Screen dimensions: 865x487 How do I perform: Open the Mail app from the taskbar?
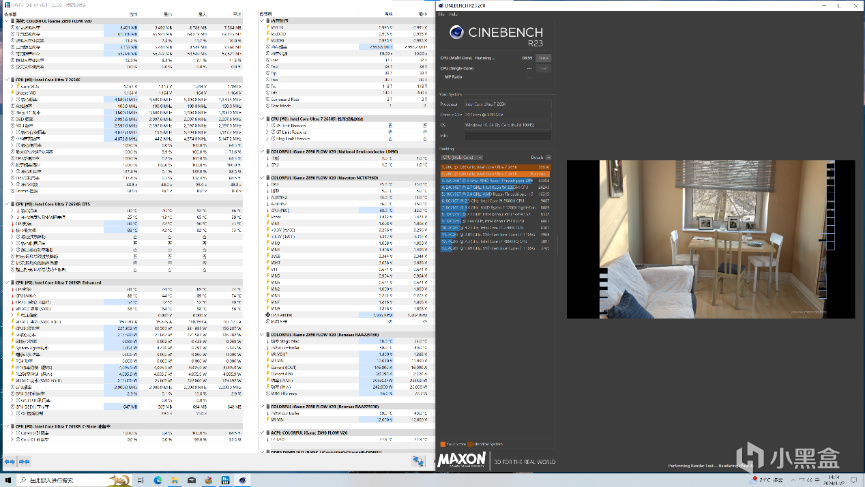191,480
